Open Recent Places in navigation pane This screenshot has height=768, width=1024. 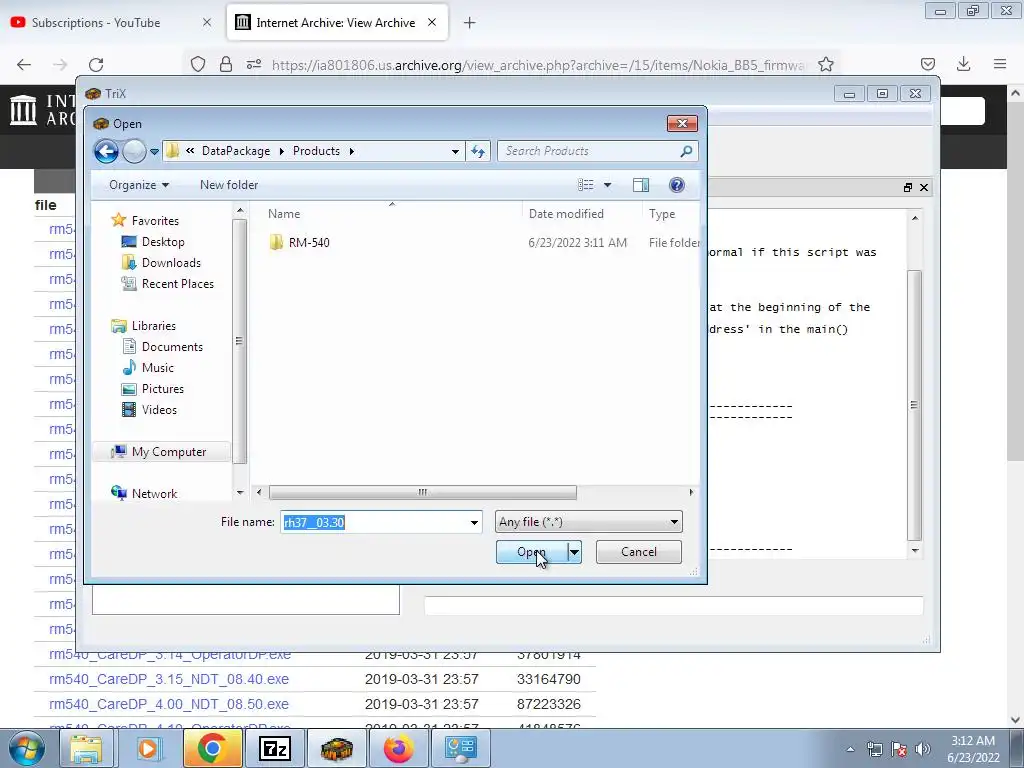pyautogui.click(x=178, y=283)
